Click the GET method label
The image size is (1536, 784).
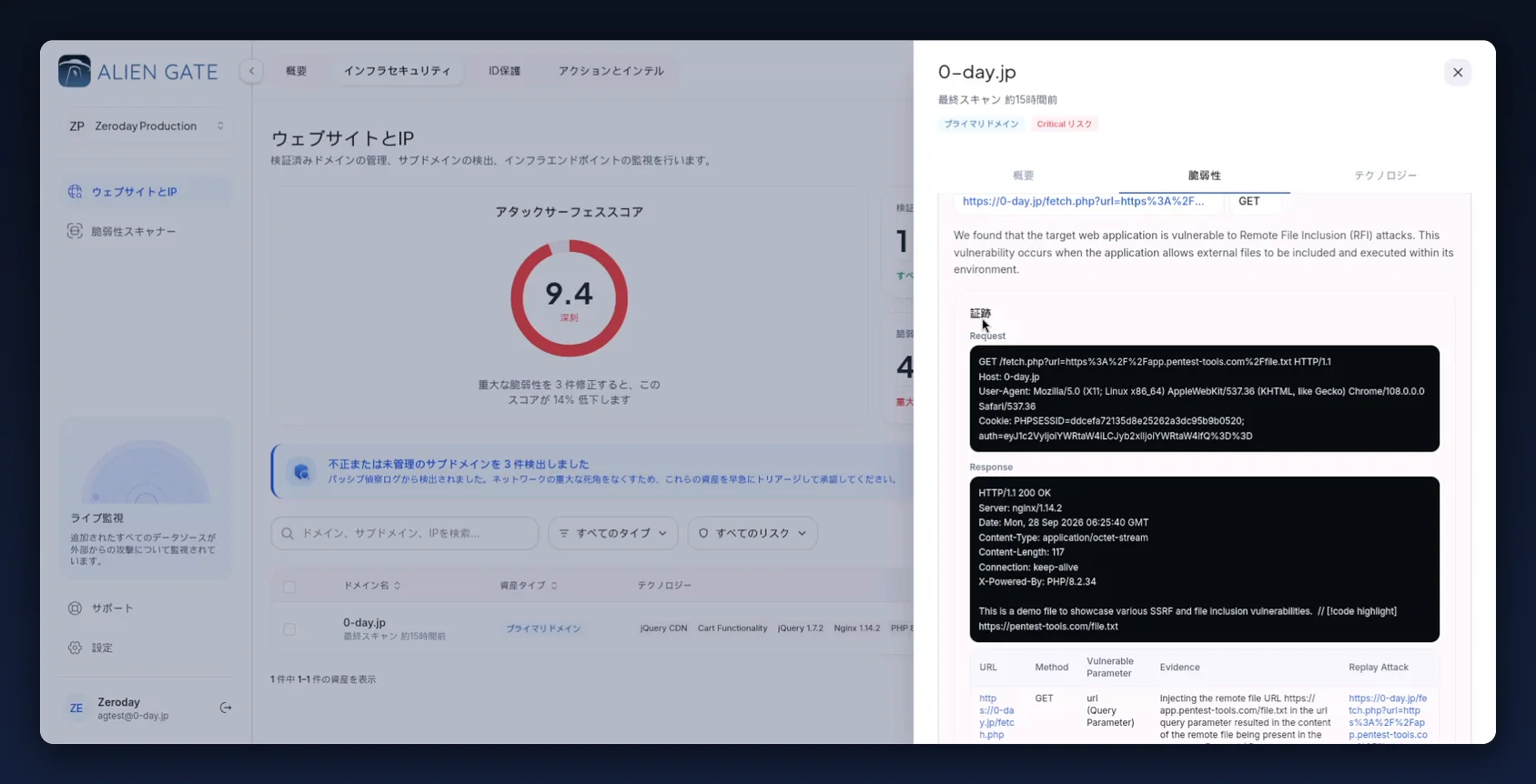pos(1249,201)
